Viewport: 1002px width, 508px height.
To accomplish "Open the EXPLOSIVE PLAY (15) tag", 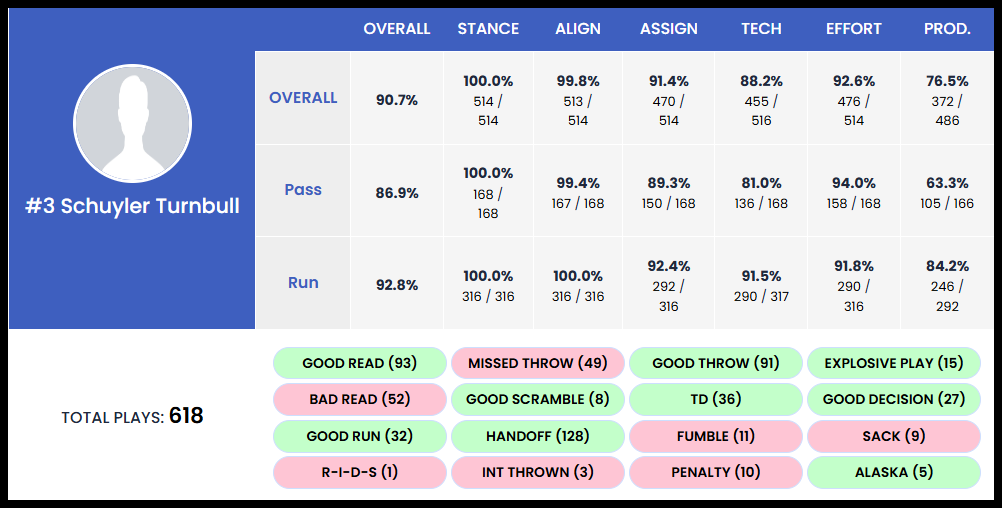I will click(893, 363).
